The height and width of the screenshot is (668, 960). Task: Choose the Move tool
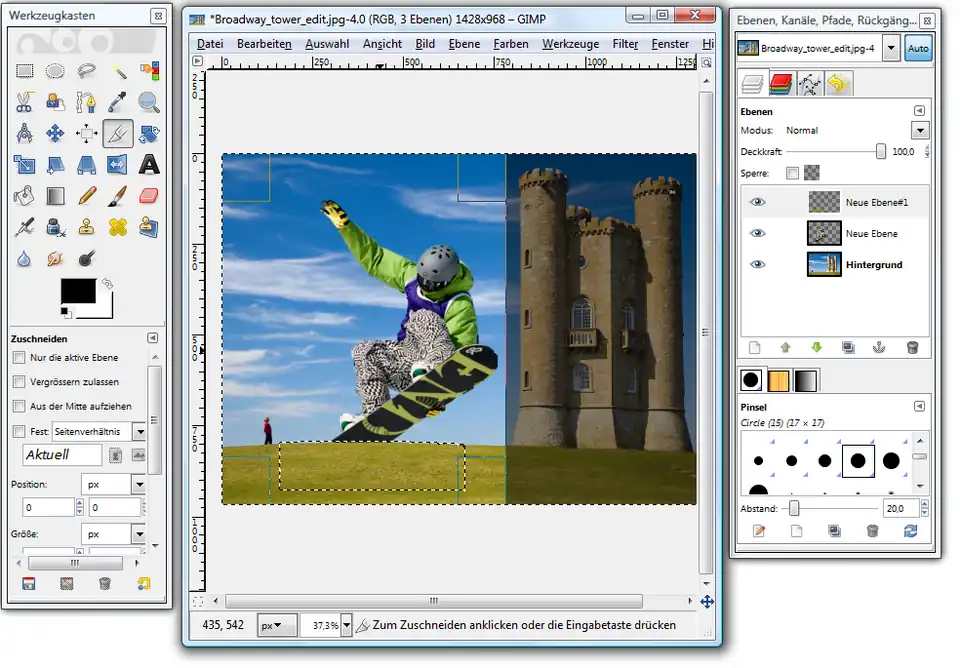(x=56, y=133)
